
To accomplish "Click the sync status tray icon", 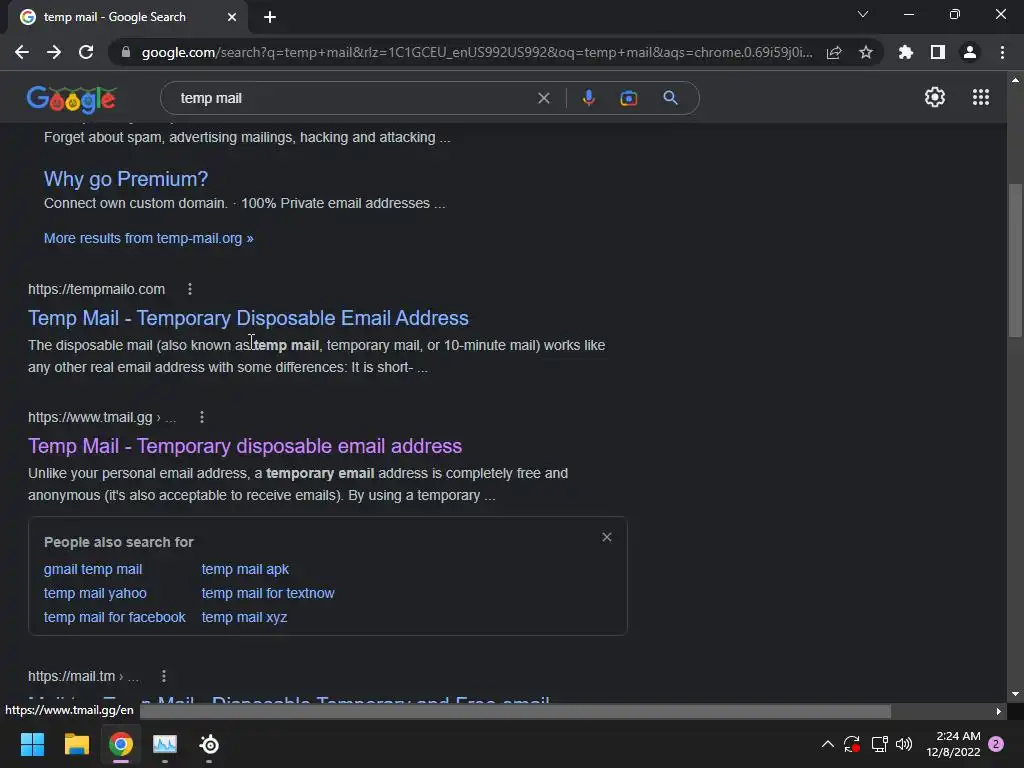I will 852,744.
